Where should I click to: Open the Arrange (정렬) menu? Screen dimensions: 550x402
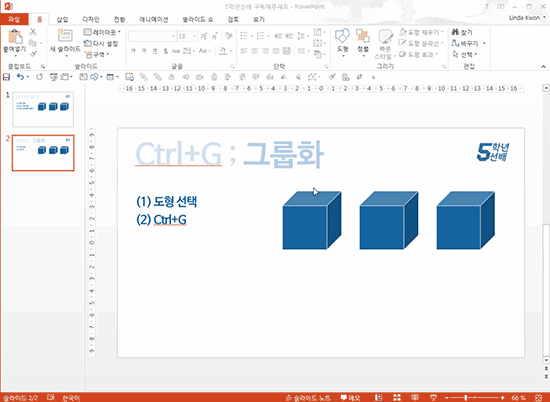click(x=363, y=42)
